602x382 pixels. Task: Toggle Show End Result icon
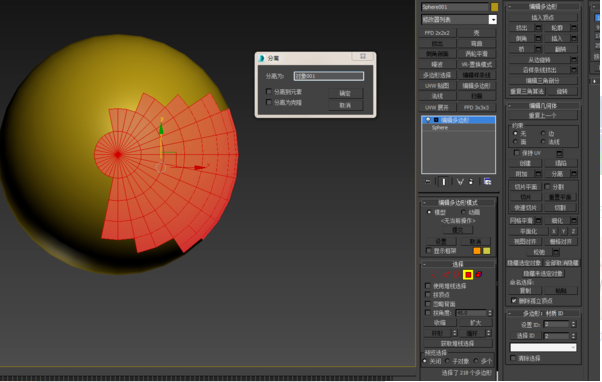444,182
